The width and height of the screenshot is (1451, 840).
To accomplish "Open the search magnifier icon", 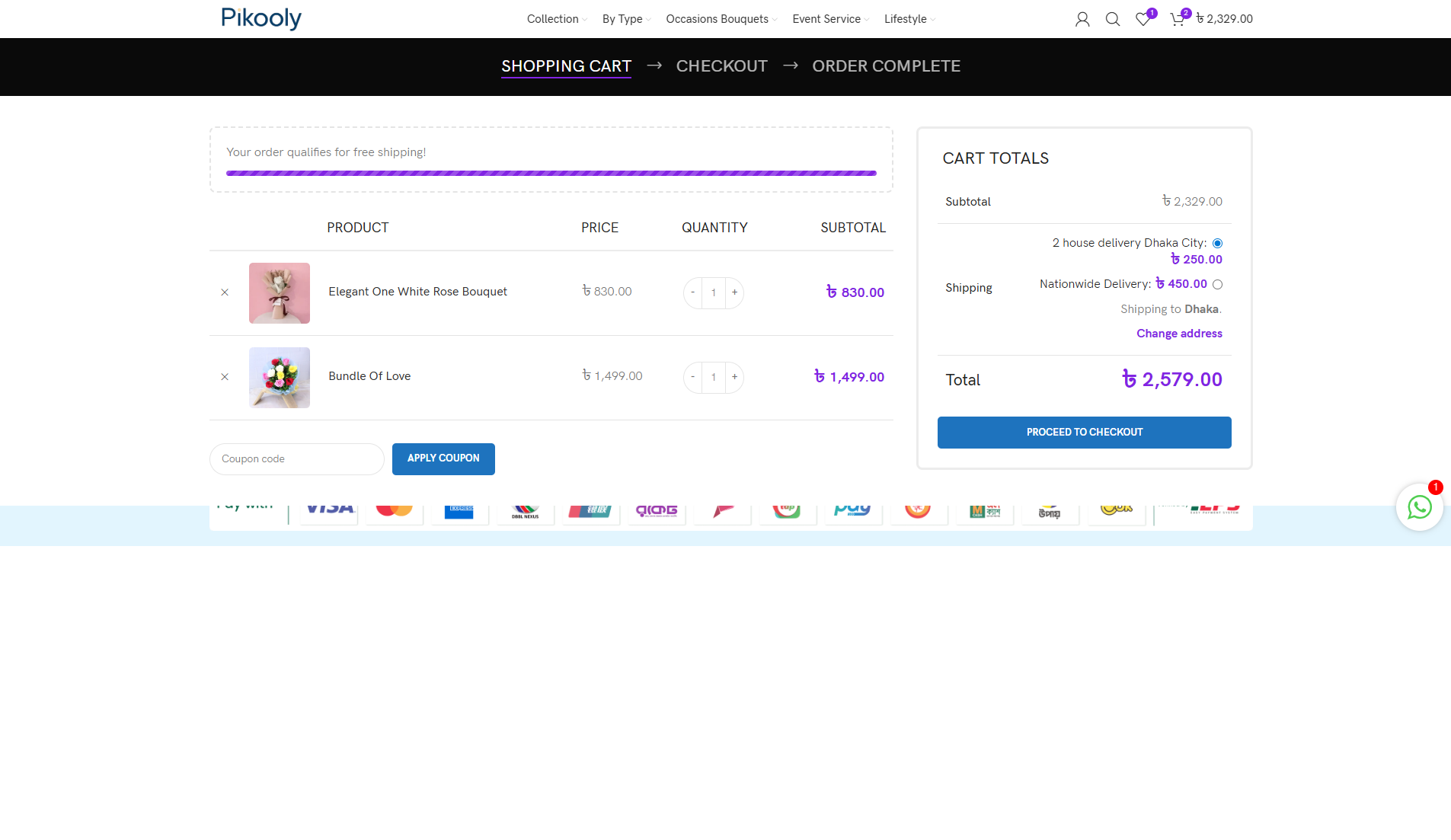I will pos(1113,19).
